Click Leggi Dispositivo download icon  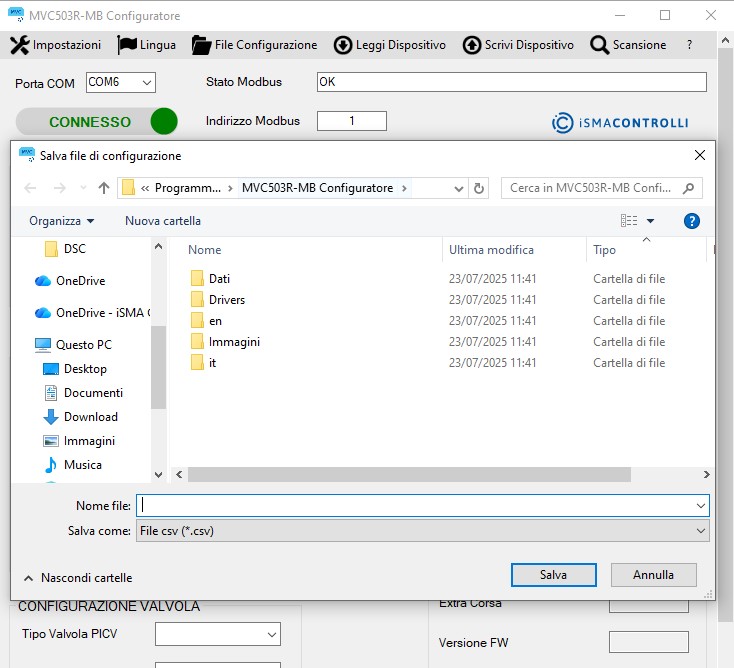coord(343,45)
